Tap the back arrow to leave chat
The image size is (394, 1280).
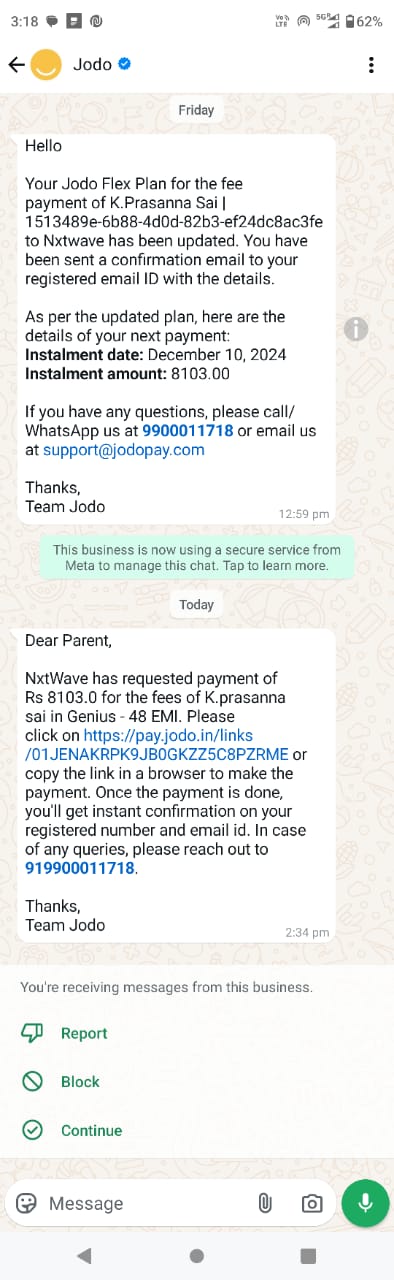15,65
